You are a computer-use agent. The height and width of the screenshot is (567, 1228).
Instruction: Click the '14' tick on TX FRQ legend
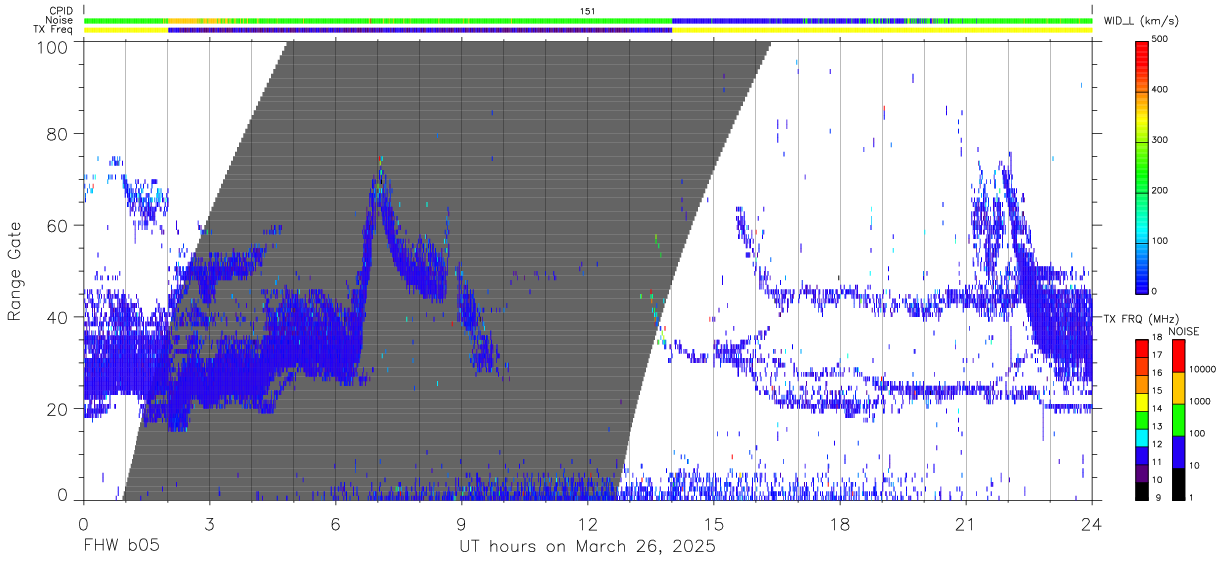[x=1158, y=410]
